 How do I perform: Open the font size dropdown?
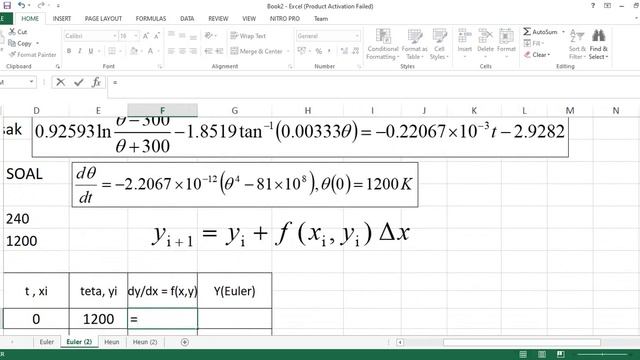[136, 36]
